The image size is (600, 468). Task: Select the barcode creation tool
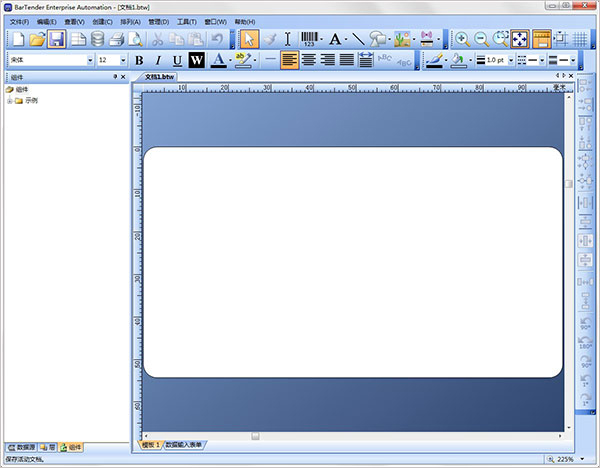pyautogui.click(x=313, y=39)
